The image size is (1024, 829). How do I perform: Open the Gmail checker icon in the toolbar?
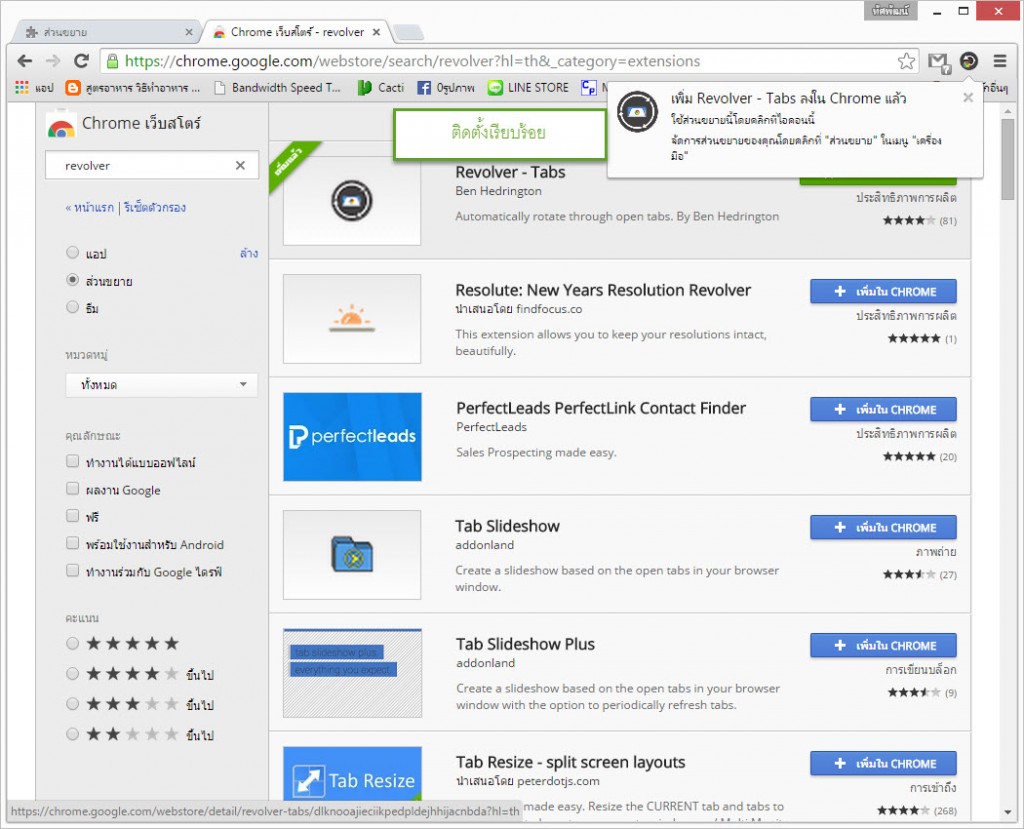tap(937, 61)
